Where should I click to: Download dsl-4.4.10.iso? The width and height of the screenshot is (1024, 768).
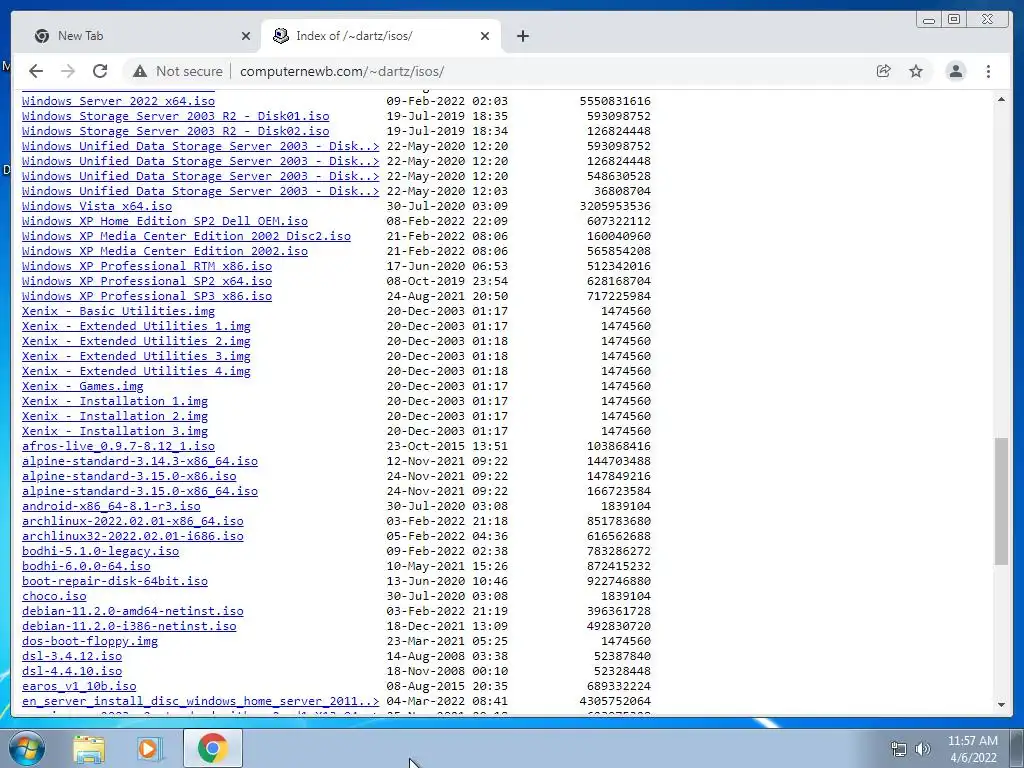coord(72,672)
